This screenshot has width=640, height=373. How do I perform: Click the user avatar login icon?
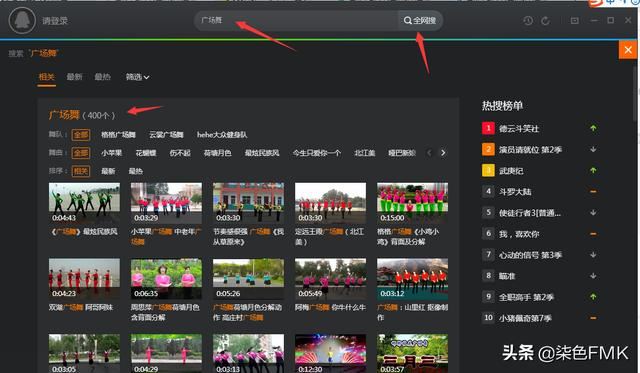coord(22,20)
